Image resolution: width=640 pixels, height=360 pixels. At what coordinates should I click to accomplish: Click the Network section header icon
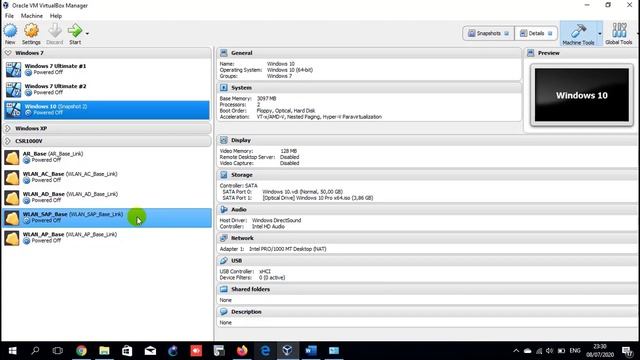click(x=224, y=238)
